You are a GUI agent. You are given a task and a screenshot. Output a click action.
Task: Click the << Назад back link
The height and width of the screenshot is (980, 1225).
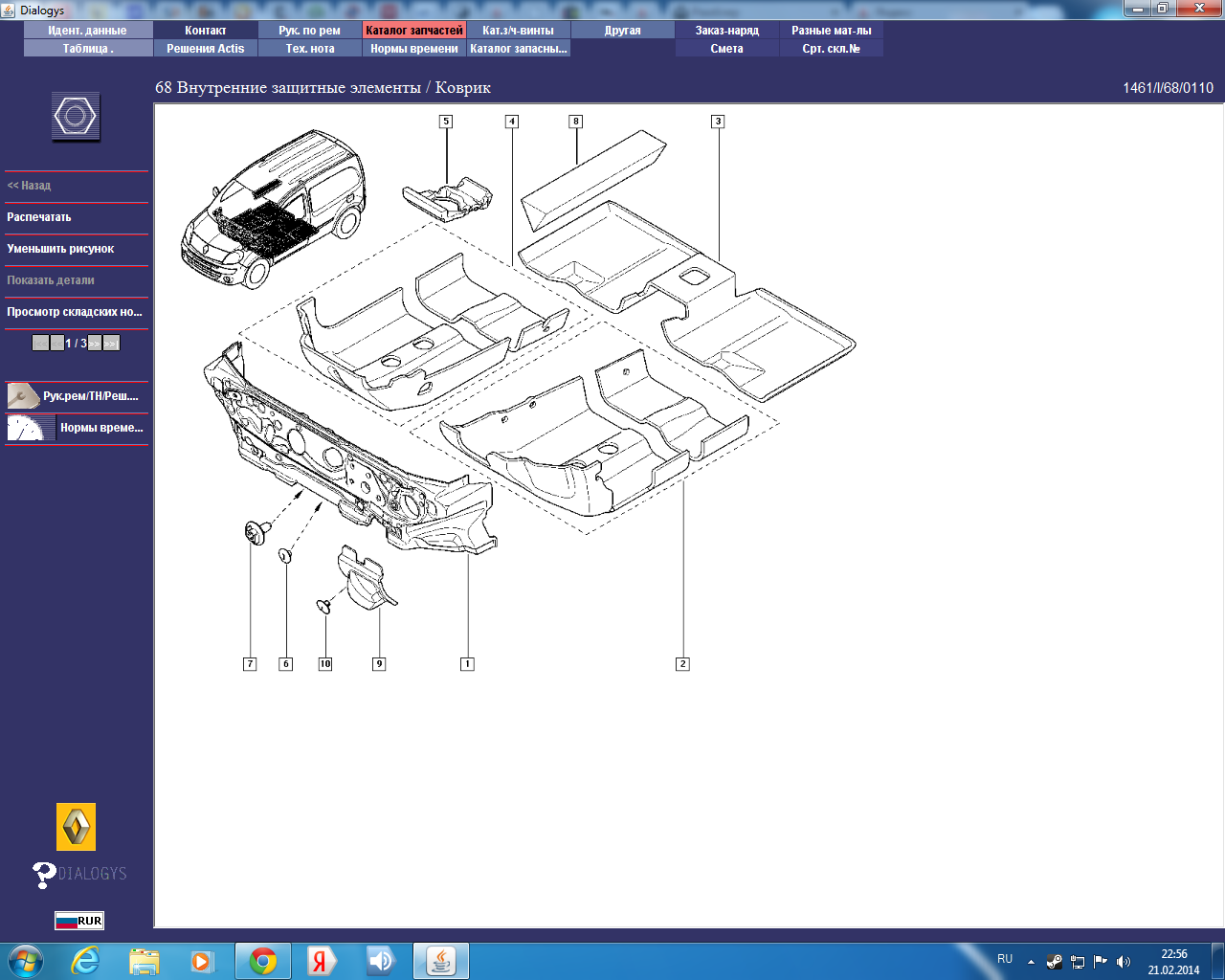[x=29, y=186]
